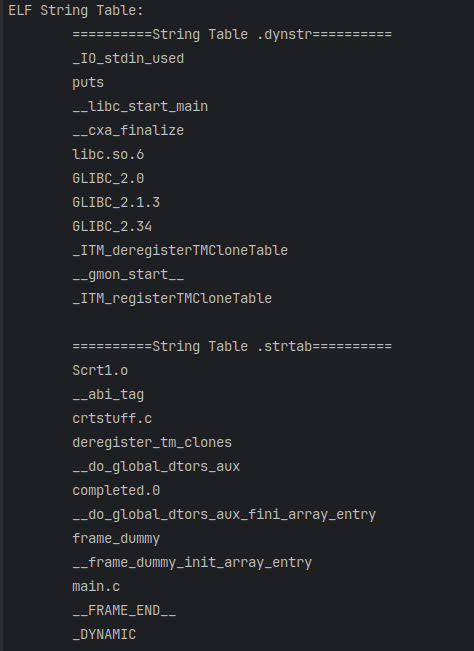The image size is (474, 651).
Task: Click deregister_tm_clones text
Action: [x=152, y=443]
